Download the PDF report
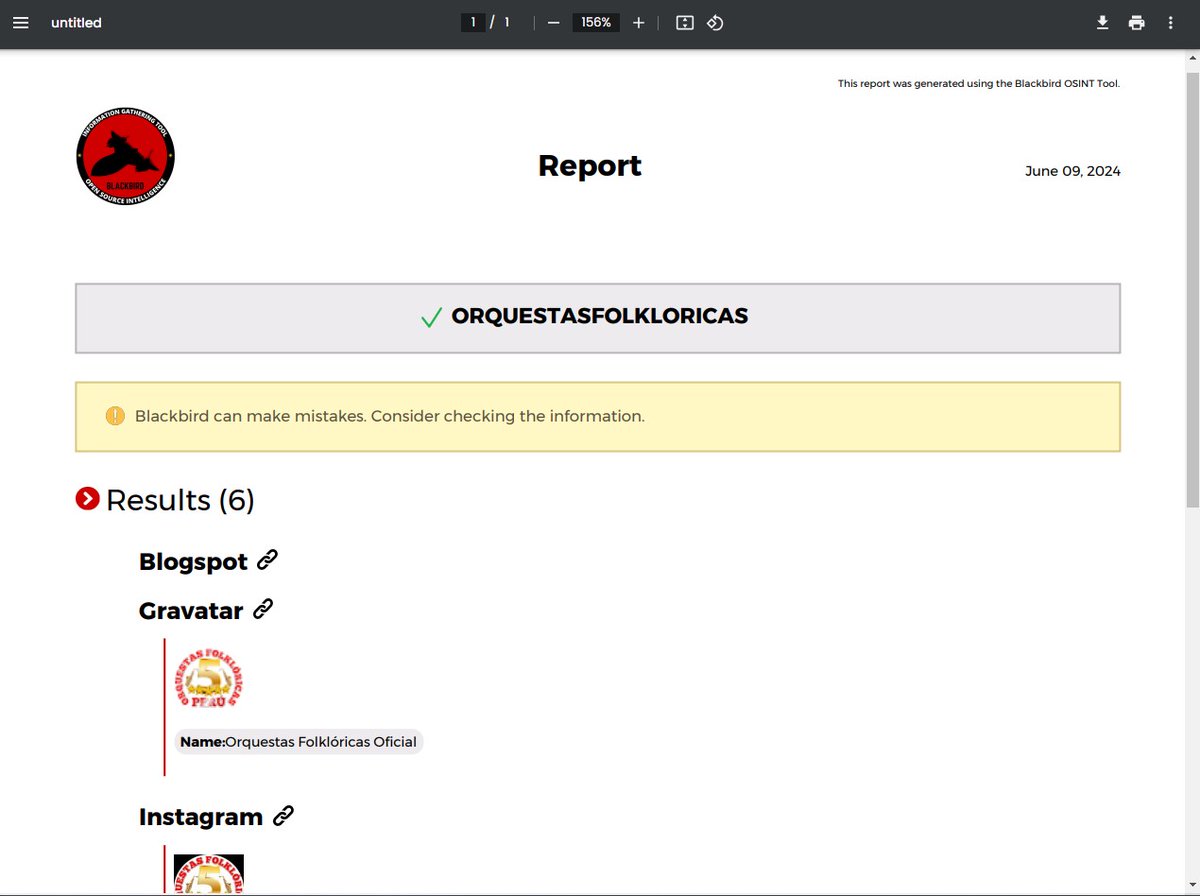 (1103, 22)
